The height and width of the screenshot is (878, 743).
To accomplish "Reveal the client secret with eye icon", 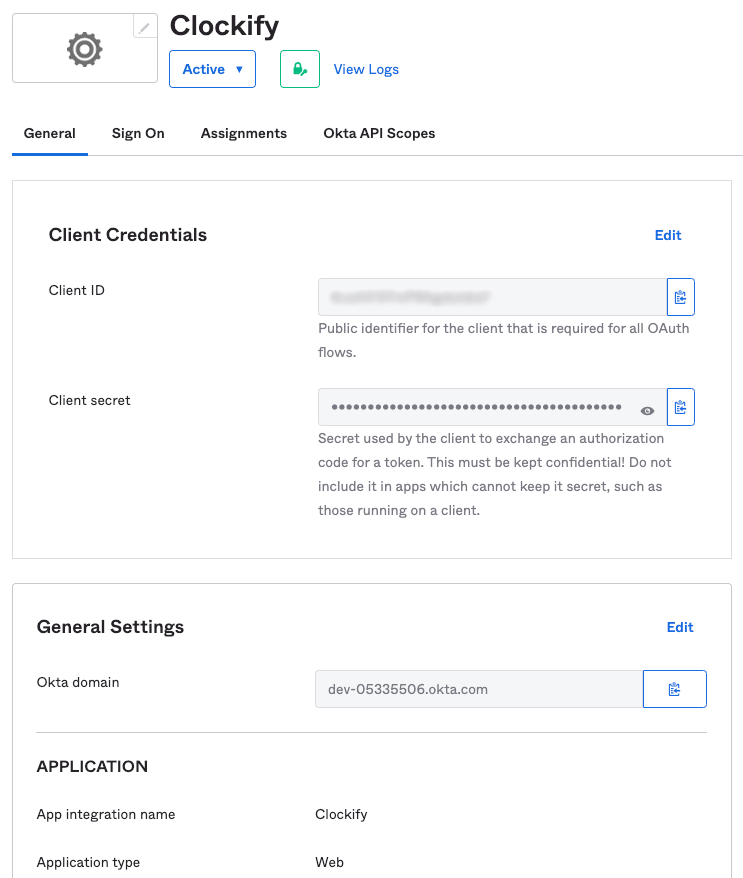I will pos(647,411).
